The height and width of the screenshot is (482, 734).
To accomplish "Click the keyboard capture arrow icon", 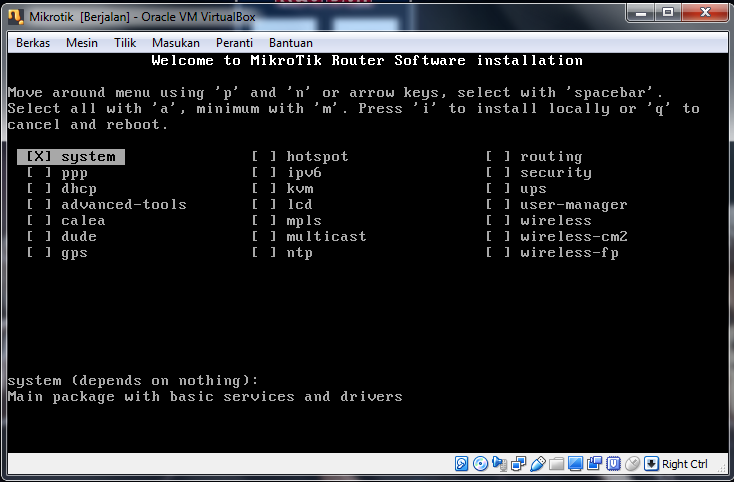I will pos(651,464).
